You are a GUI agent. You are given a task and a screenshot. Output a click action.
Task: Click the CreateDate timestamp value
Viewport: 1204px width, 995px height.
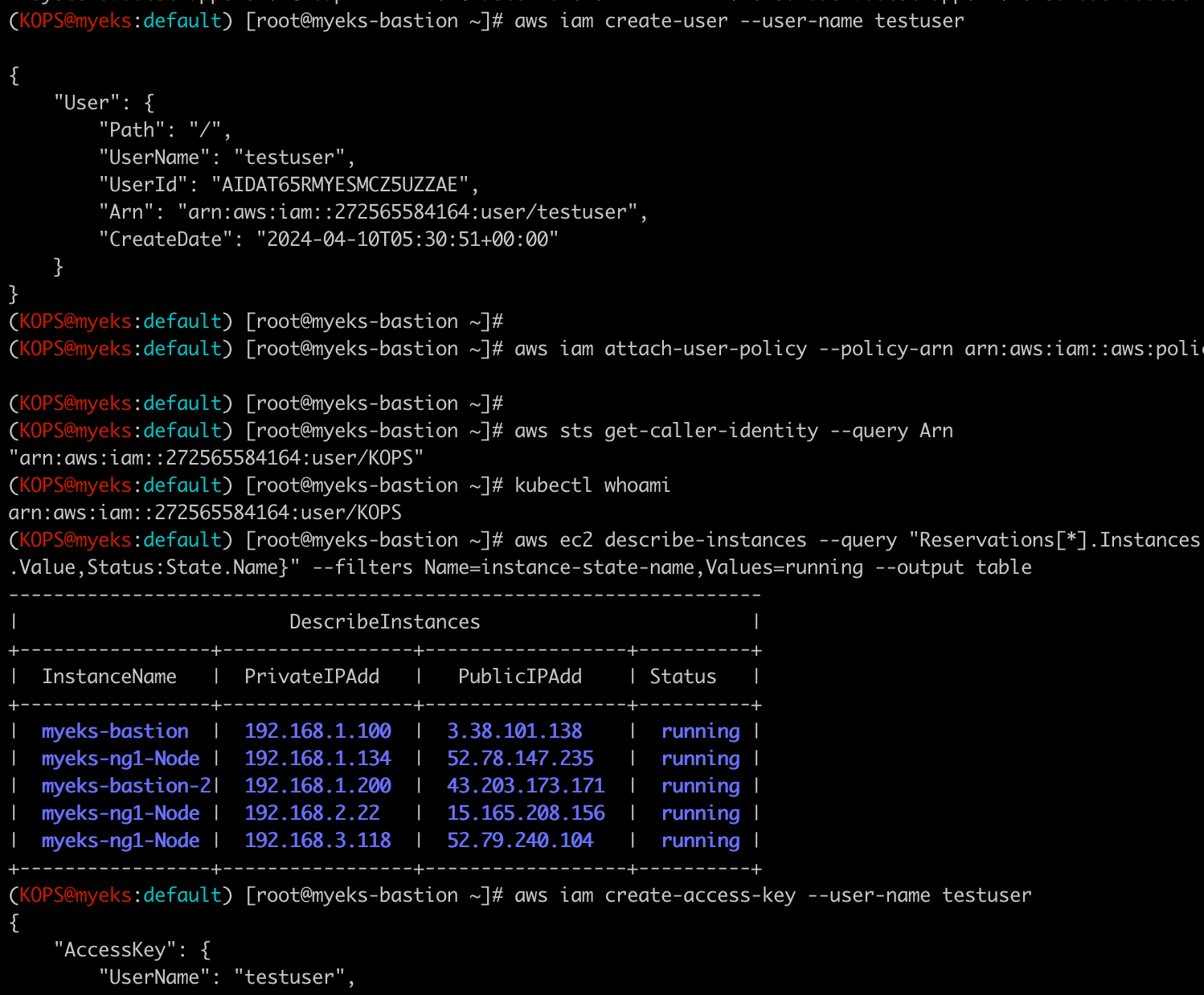click(407, 240)
